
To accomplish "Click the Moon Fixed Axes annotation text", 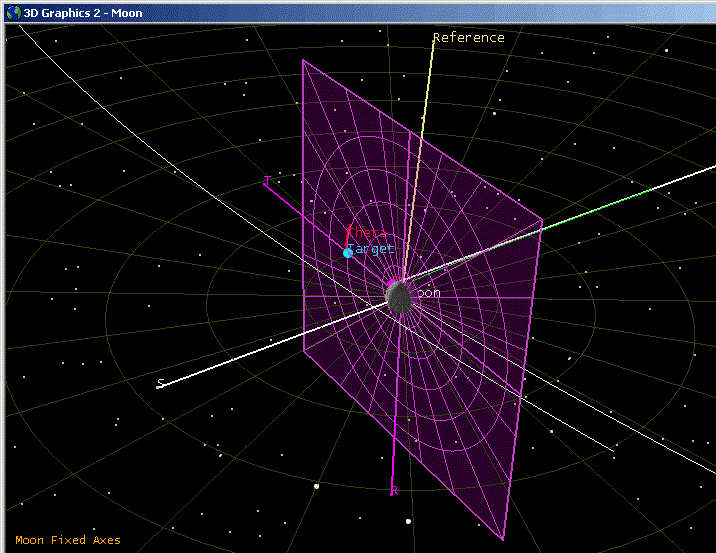I will pyautogui.click(x=68, y=540).
